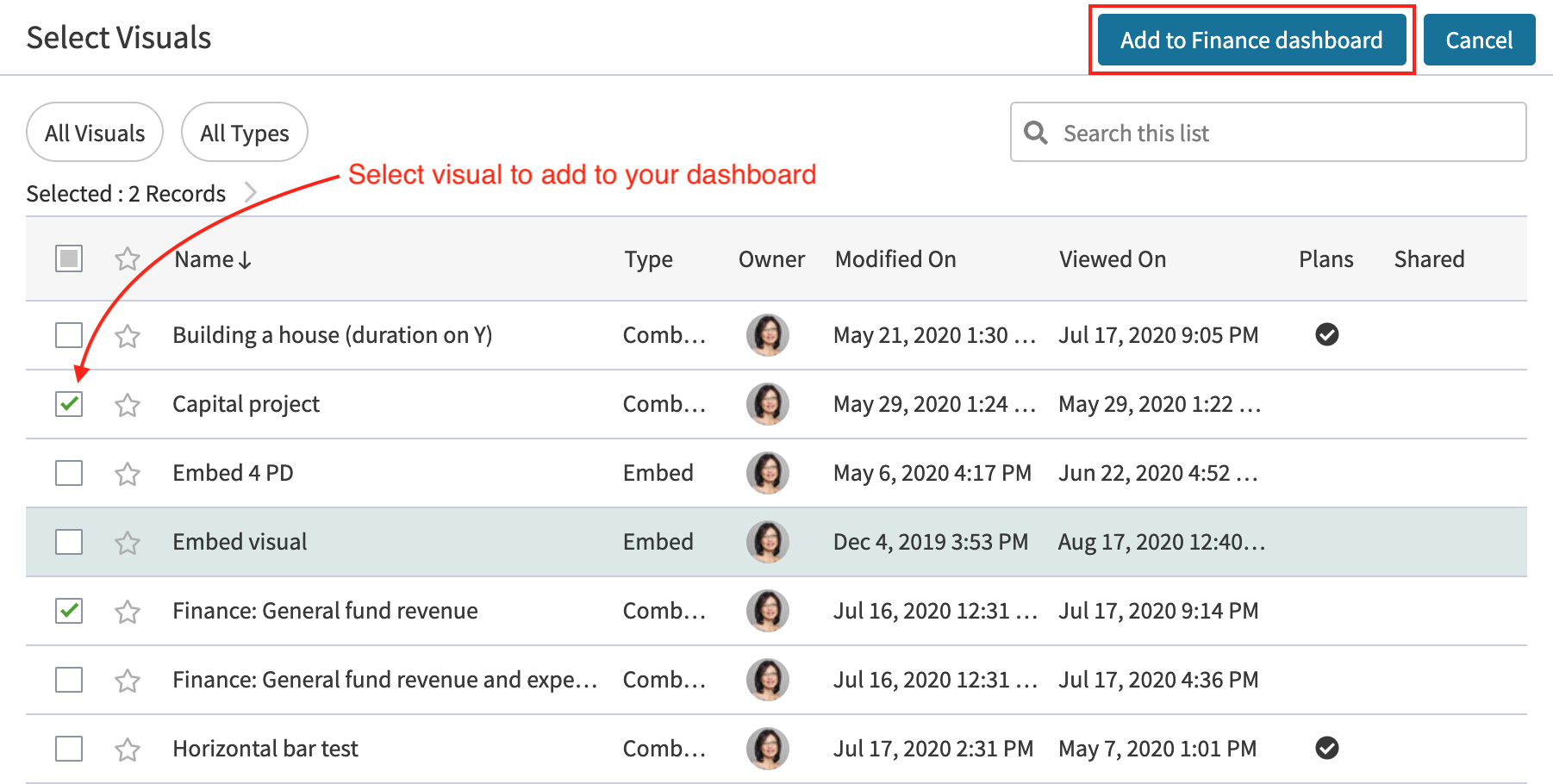Image resolution: width=1553 pixels, height=784 pixels.
Task: Check the Horizontal bar test checkbox
Action: 69,749
